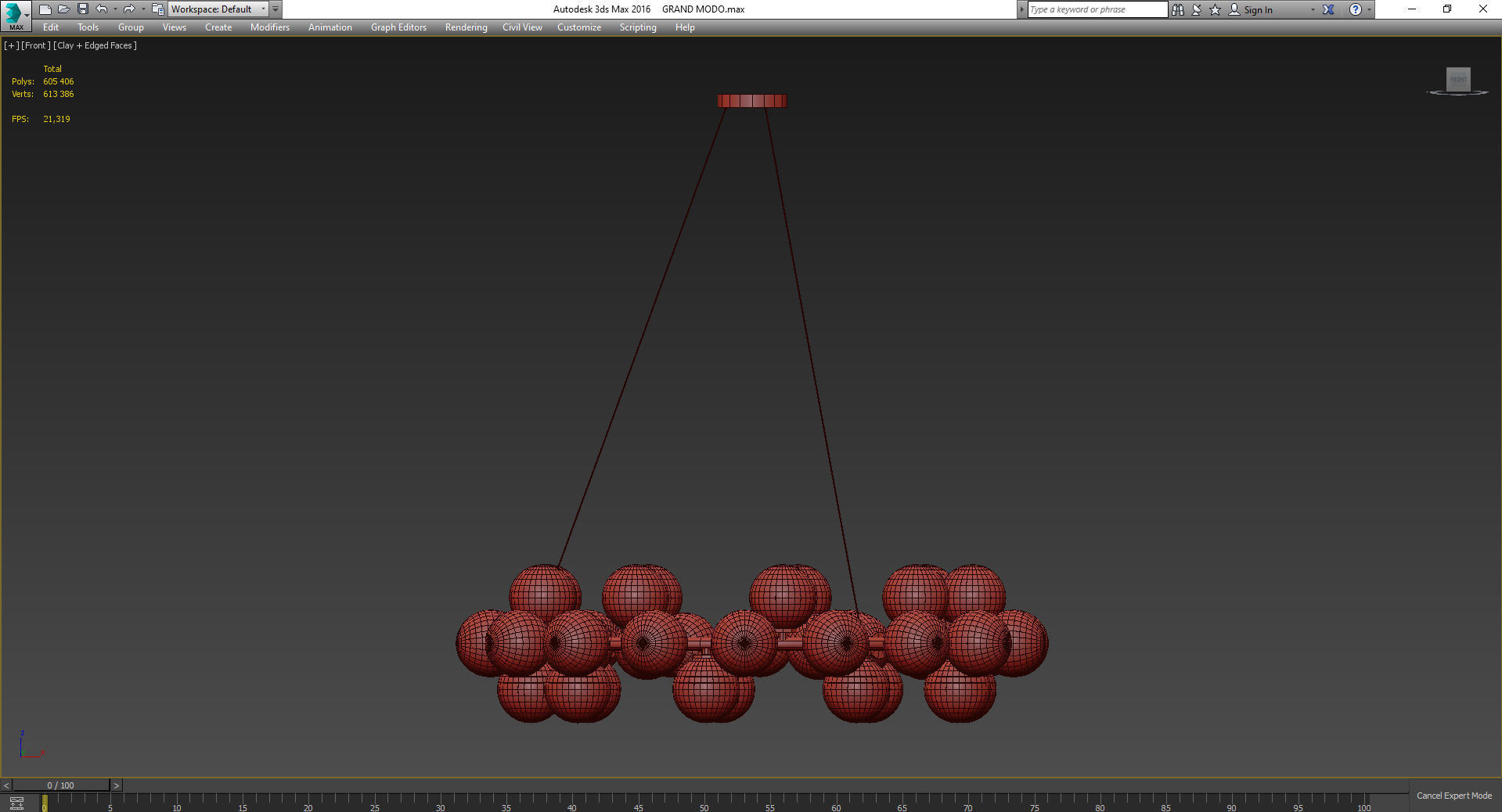Click the 0 / 100 time slider handle
The width and height of the screenshot is (1502, 812).
[x=61, y=785]
